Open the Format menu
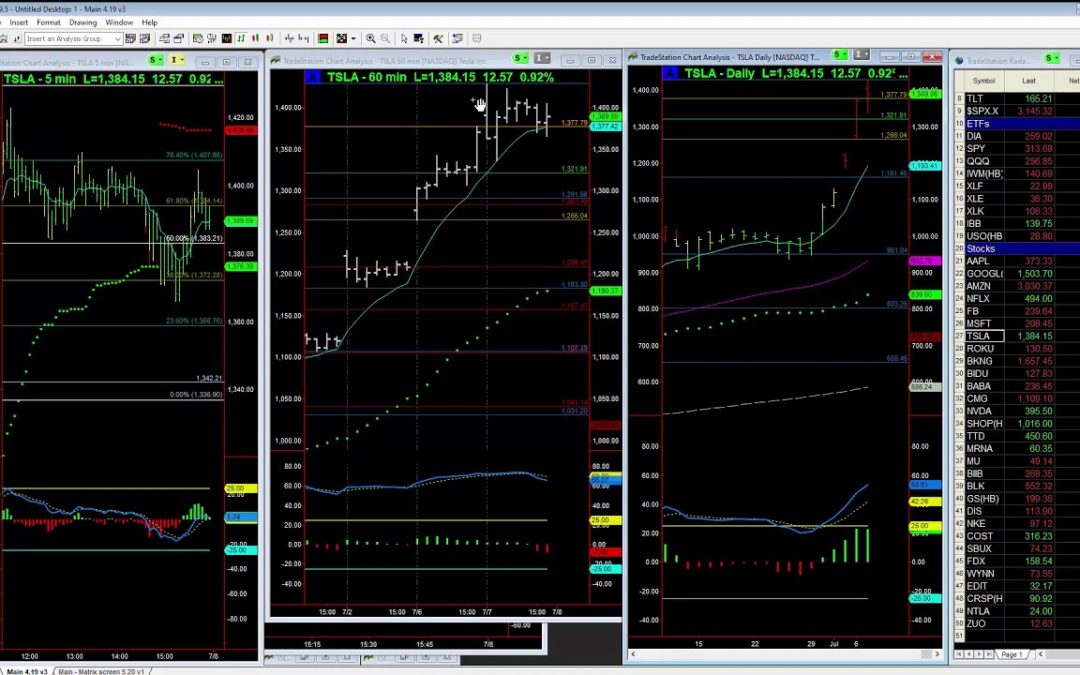Viewport: 1080px width, 675px height. 48,23
